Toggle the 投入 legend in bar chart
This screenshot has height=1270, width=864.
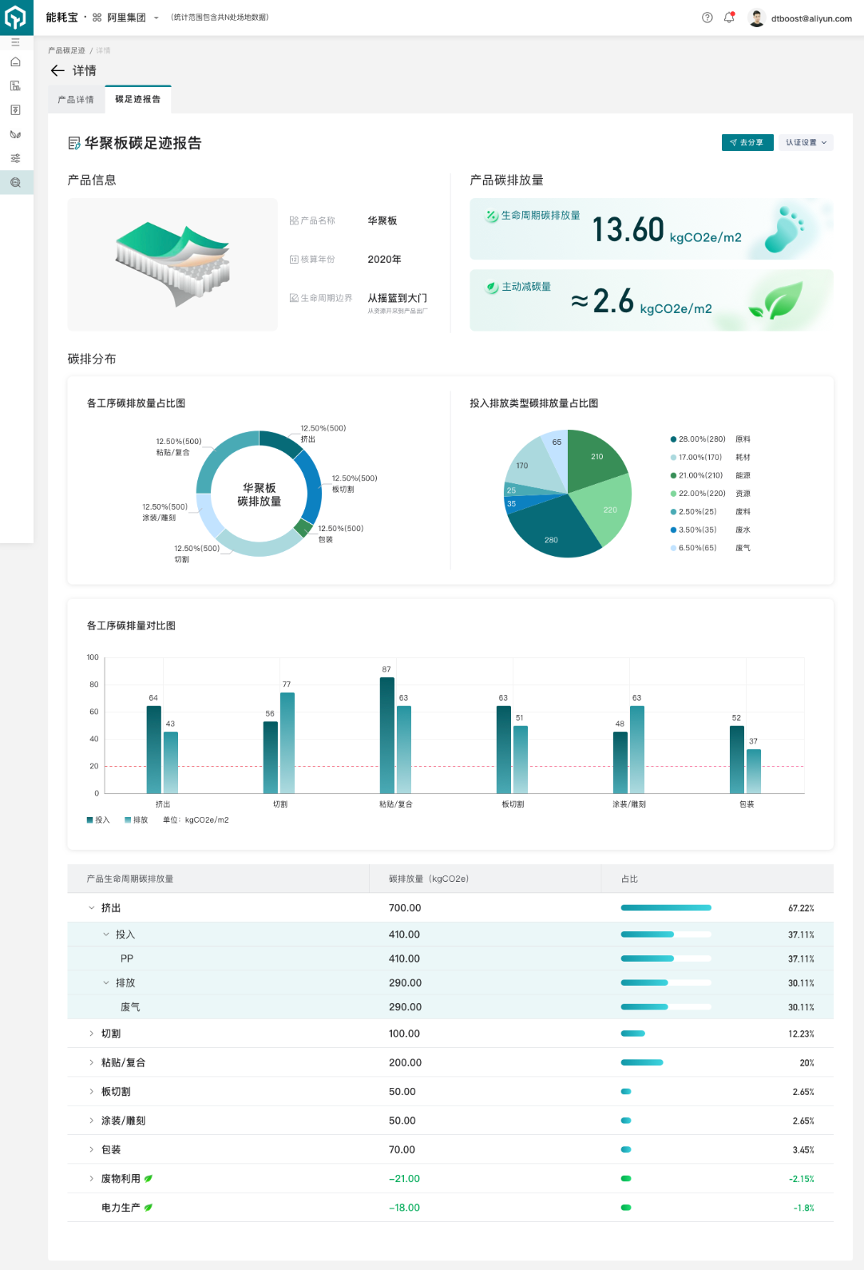click(x=99, y=820)
